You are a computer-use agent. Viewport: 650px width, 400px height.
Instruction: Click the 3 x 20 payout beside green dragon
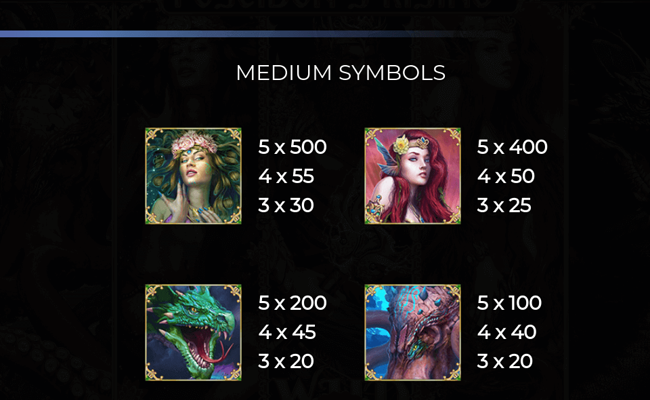(x=286, y=361)
